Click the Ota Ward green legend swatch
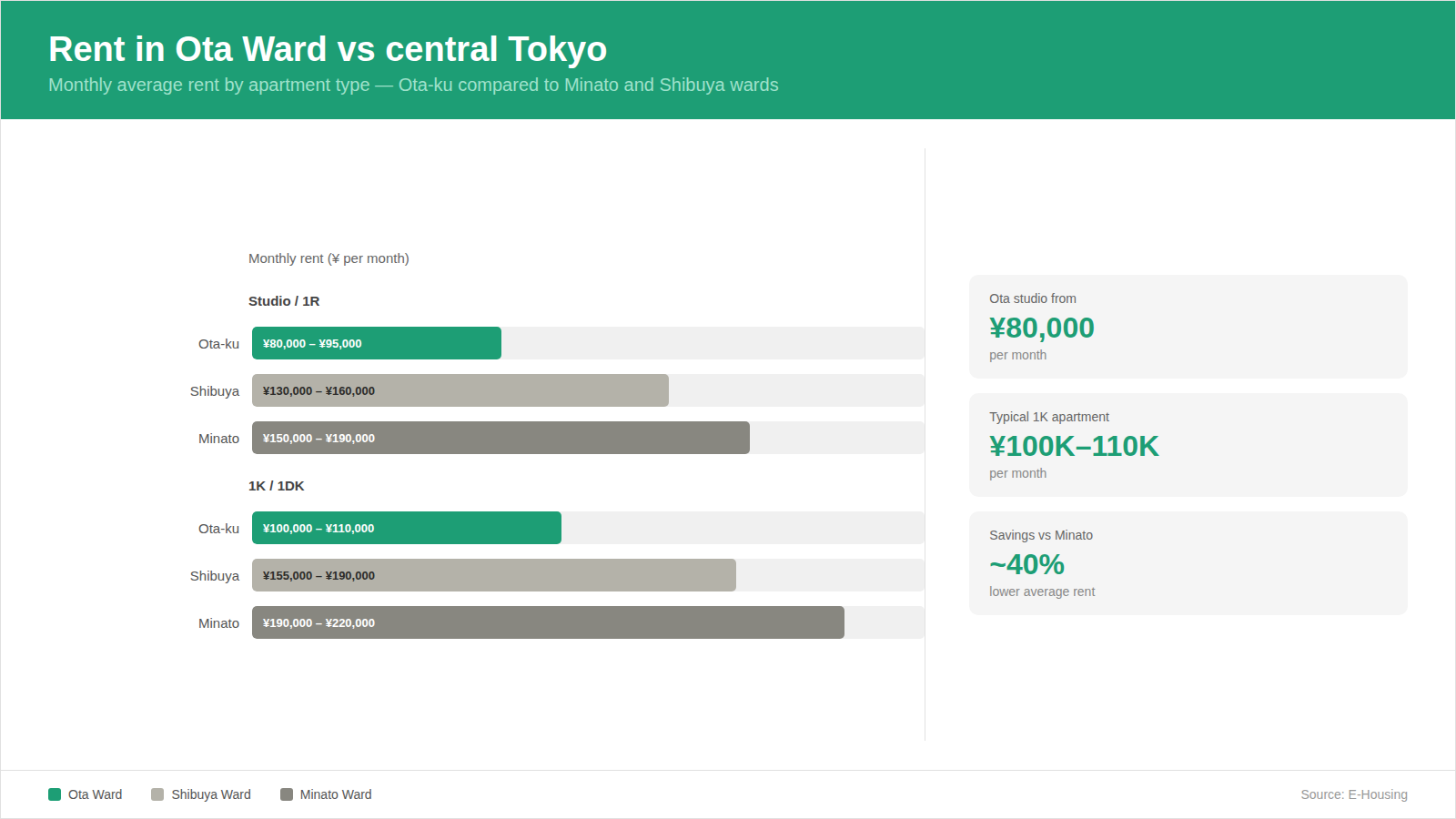 click(55, 794)
